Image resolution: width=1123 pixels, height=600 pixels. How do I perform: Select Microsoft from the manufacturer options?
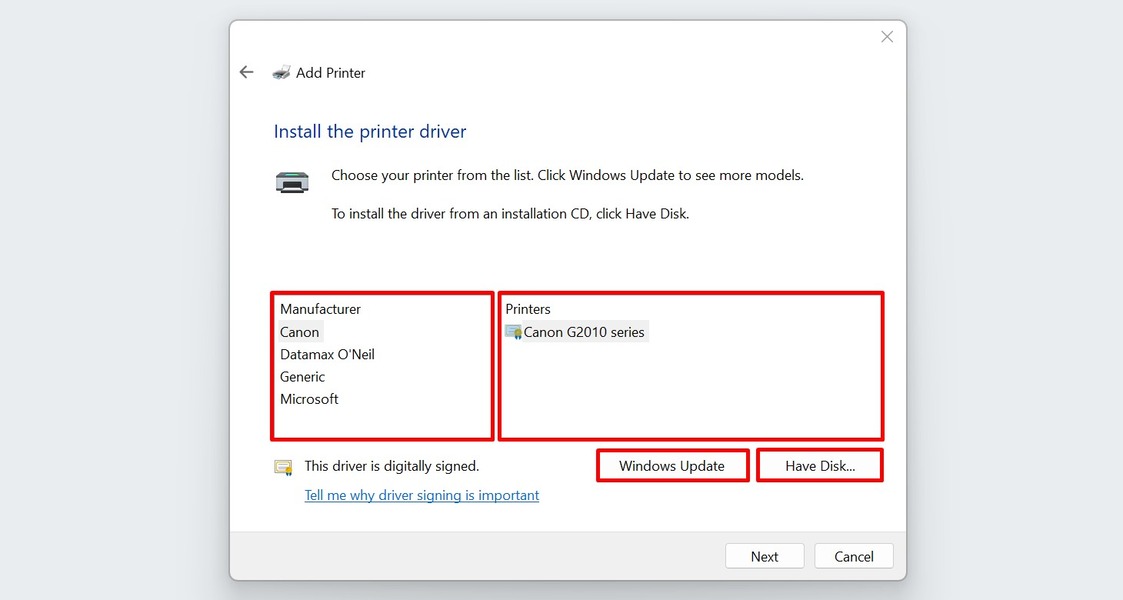pos(309,398)
